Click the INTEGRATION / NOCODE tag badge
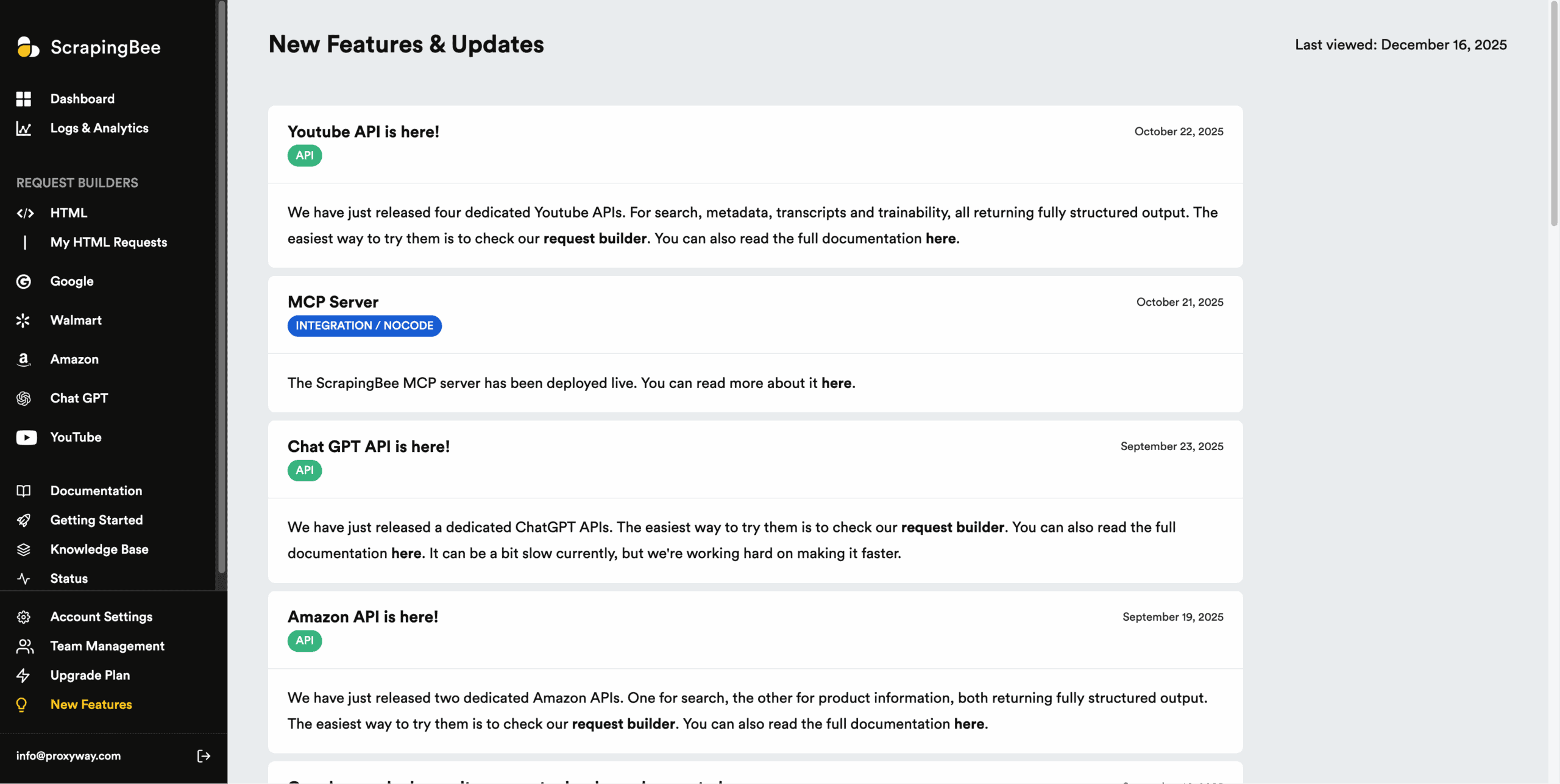The height and width of the screenshot is (784, 1560). click(364, 326)
